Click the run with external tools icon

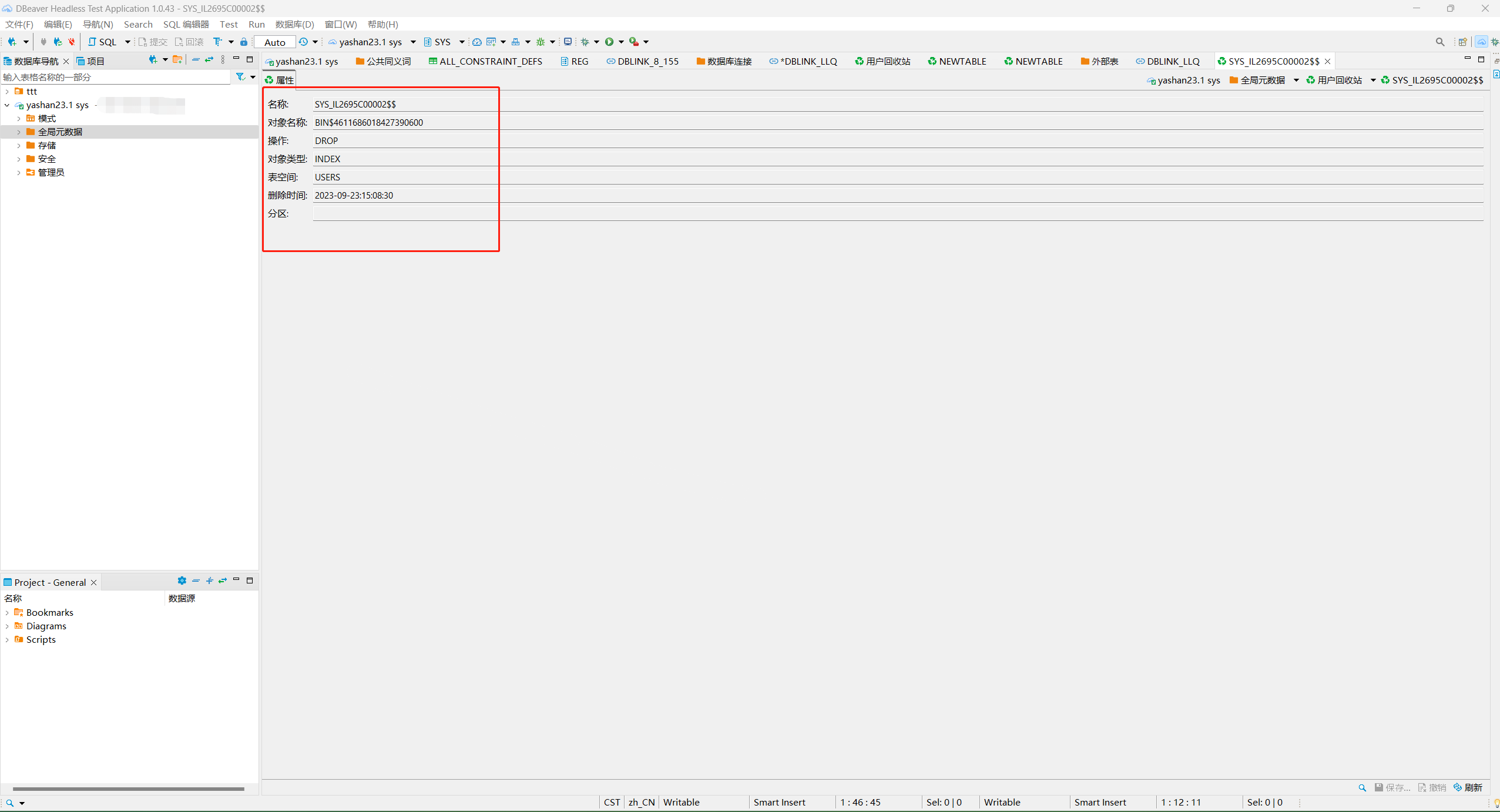tap(634, 42)
